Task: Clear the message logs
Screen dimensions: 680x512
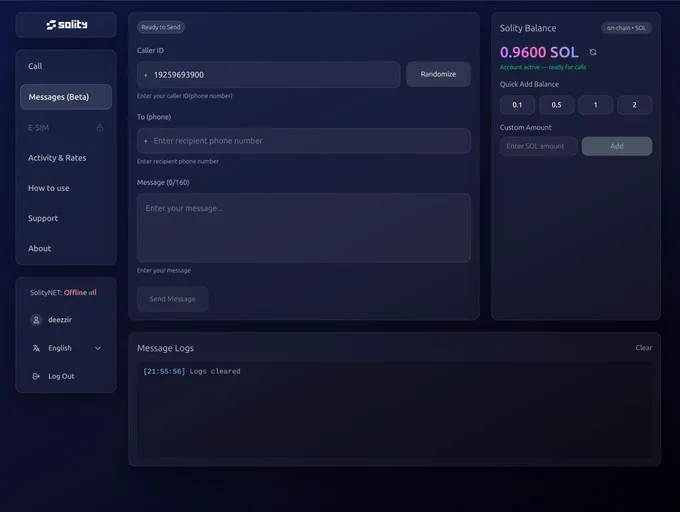Action: (x=644, y=348)
